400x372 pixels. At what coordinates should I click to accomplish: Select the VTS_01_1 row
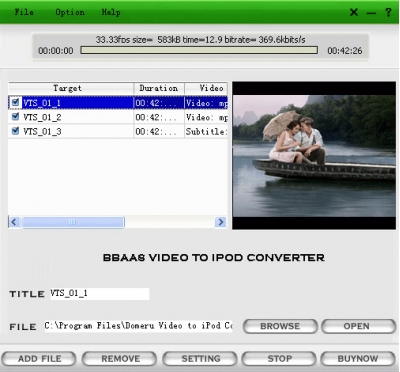(x=118, y=103)
